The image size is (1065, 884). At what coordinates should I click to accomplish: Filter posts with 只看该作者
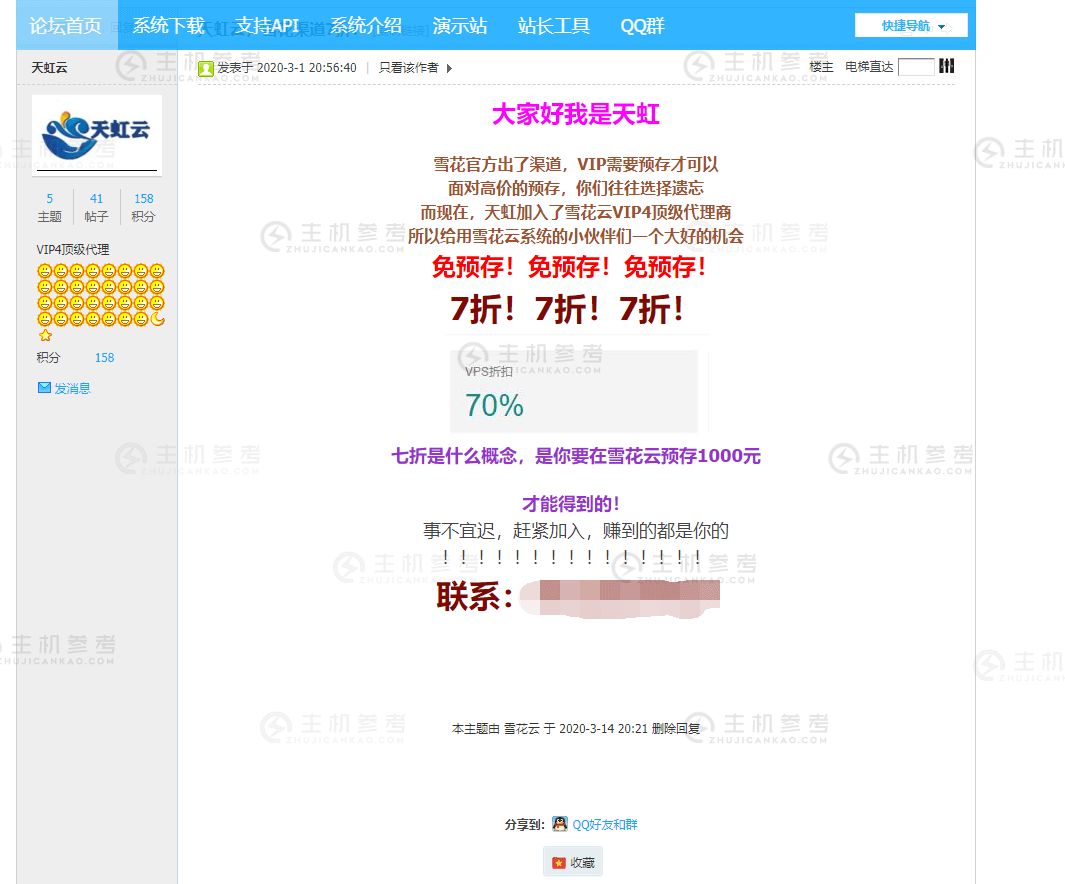(408, 68)
